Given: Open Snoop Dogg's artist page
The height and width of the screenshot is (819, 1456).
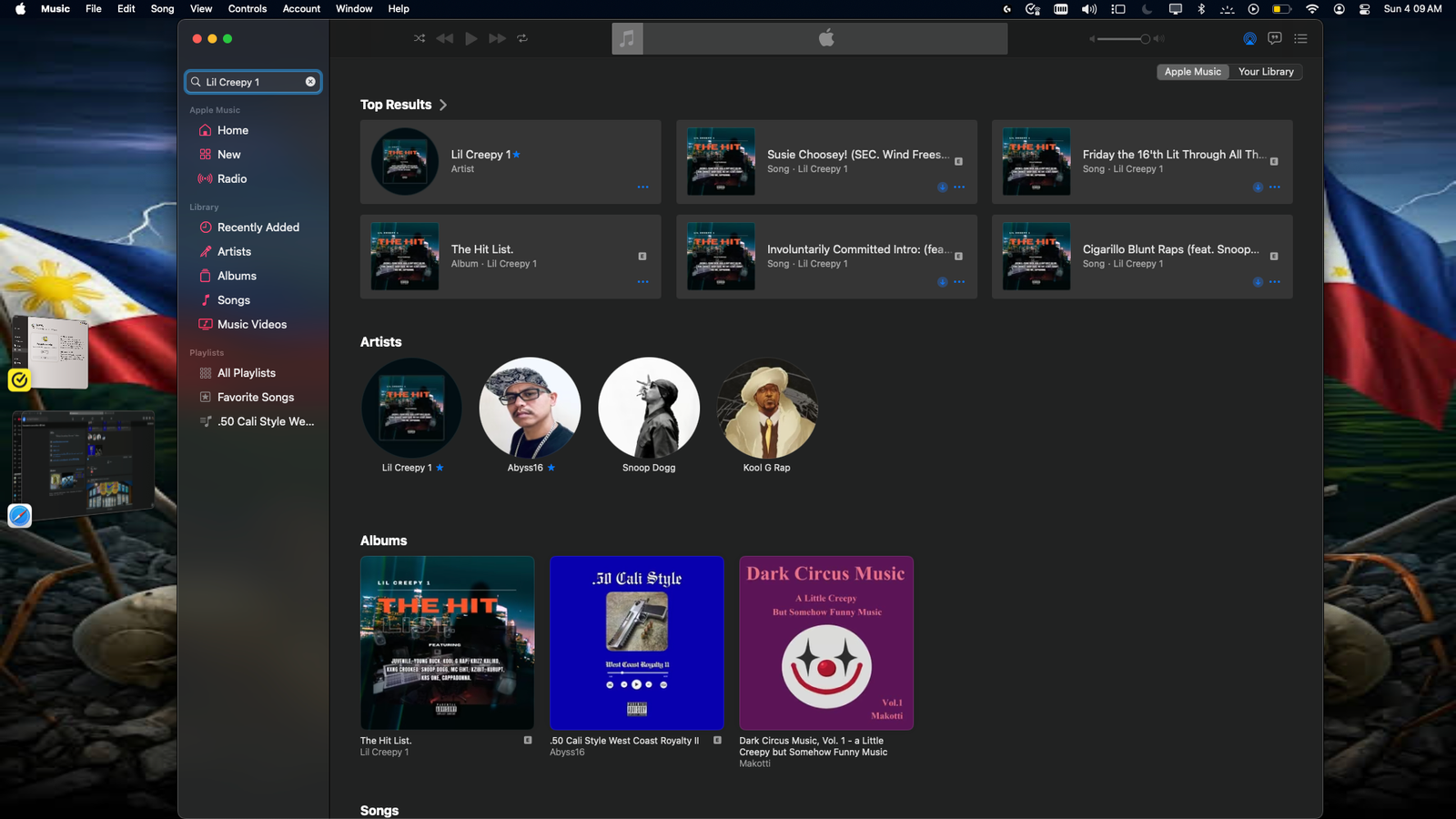Looking at the screenshot, I should (649, 408).
